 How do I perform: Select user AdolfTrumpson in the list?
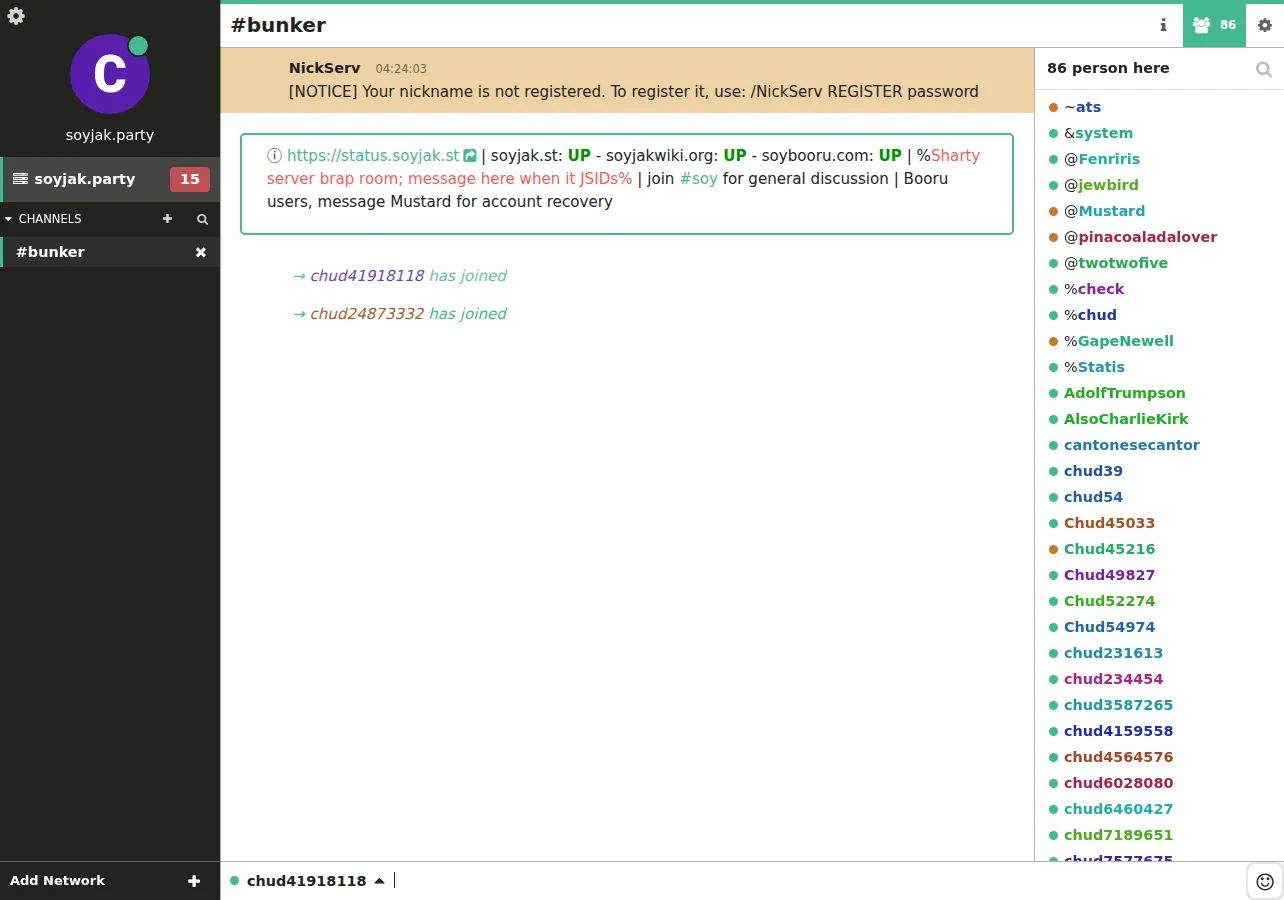(x=1125, y=393)
